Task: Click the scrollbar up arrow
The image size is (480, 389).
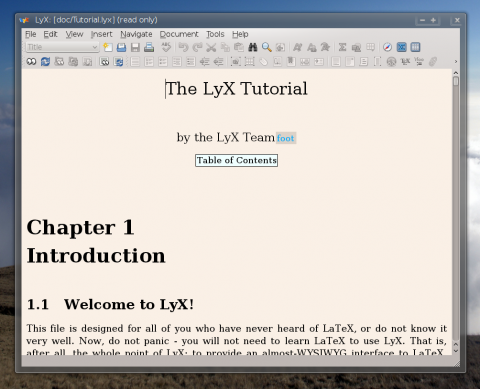Action: [456, 72]
